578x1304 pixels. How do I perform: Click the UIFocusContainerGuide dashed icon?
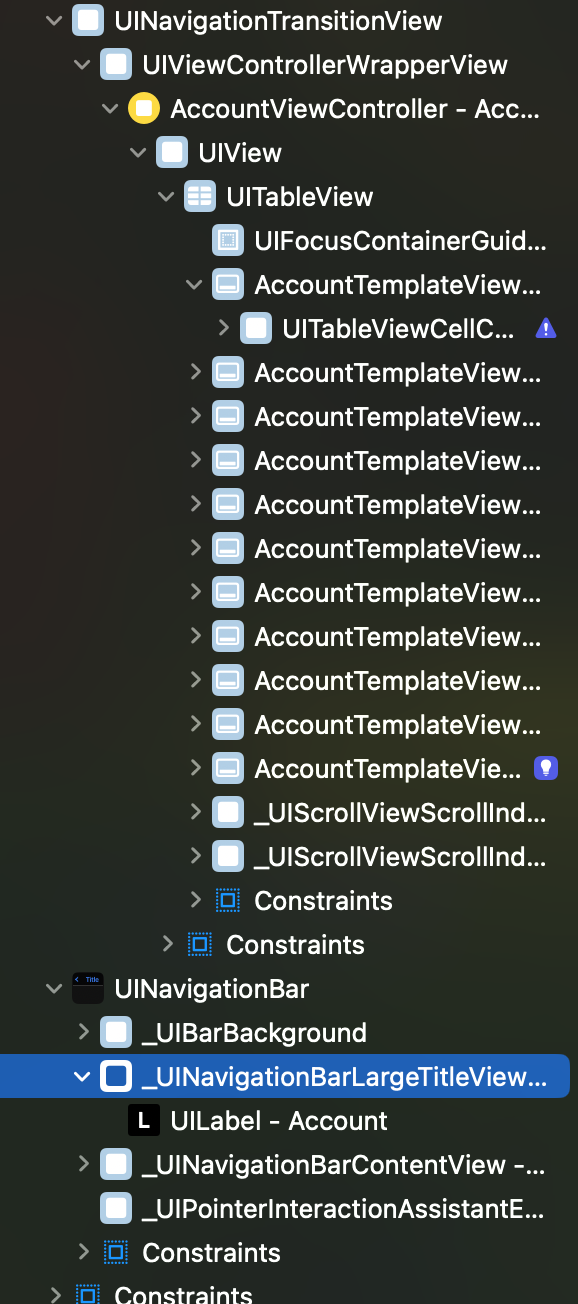point(228,241)
